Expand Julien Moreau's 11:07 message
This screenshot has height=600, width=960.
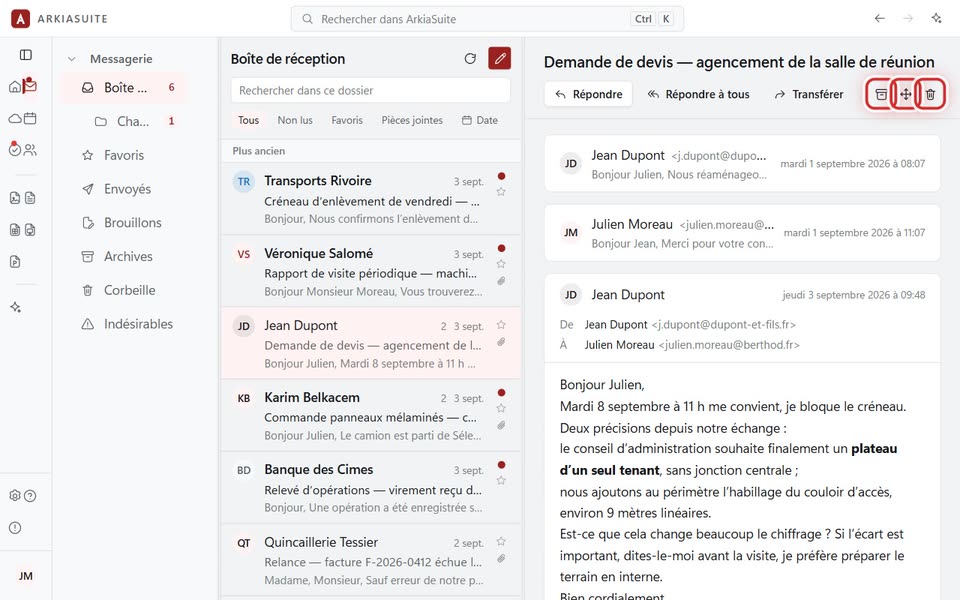(x=742, y=233)
